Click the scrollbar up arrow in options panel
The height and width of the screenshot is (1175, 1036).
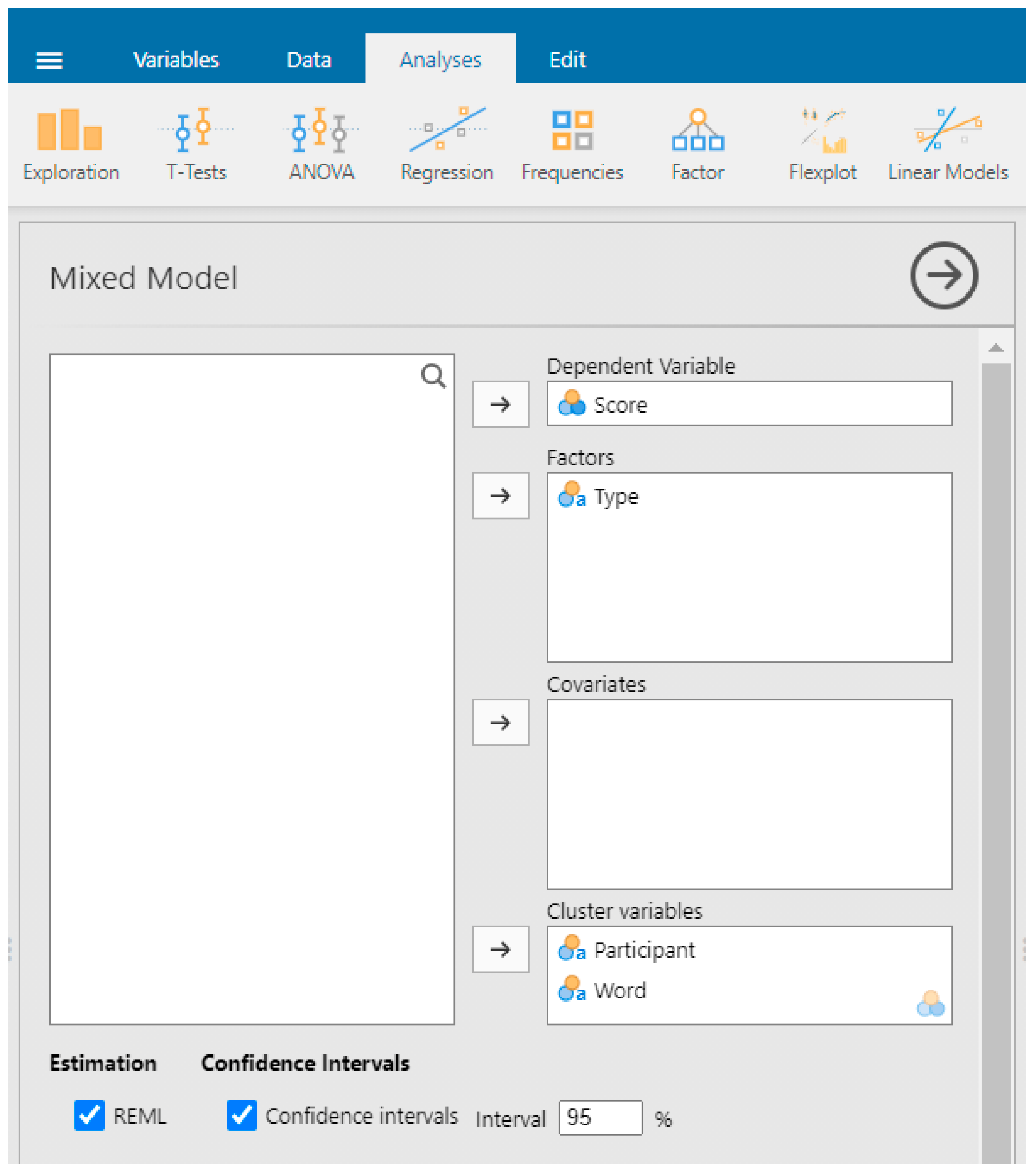(995, 349)
